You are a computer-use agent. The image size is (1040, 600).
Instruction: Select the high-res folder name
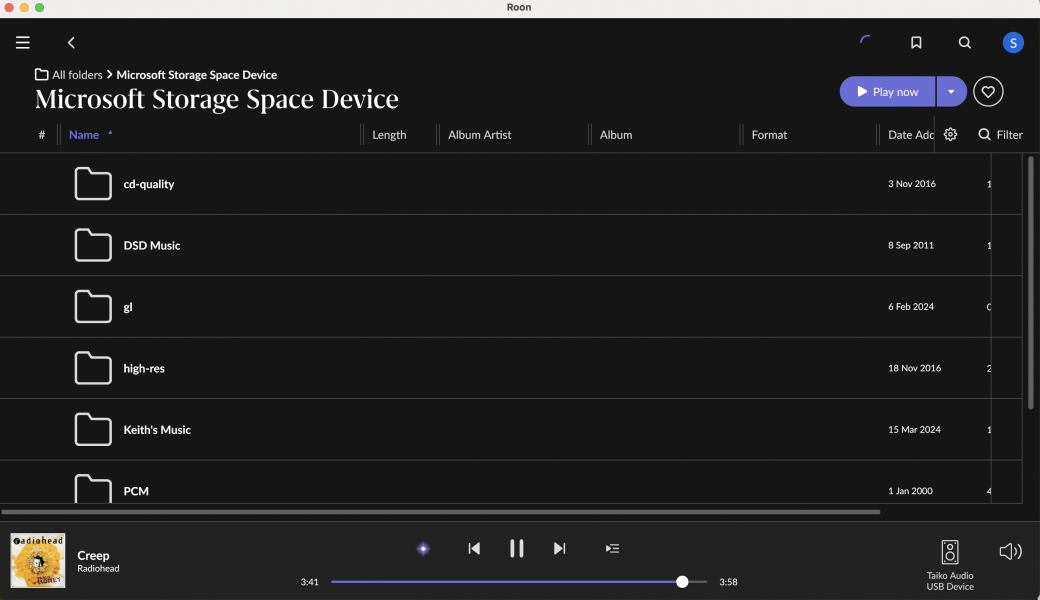click(x=144, y=369)
